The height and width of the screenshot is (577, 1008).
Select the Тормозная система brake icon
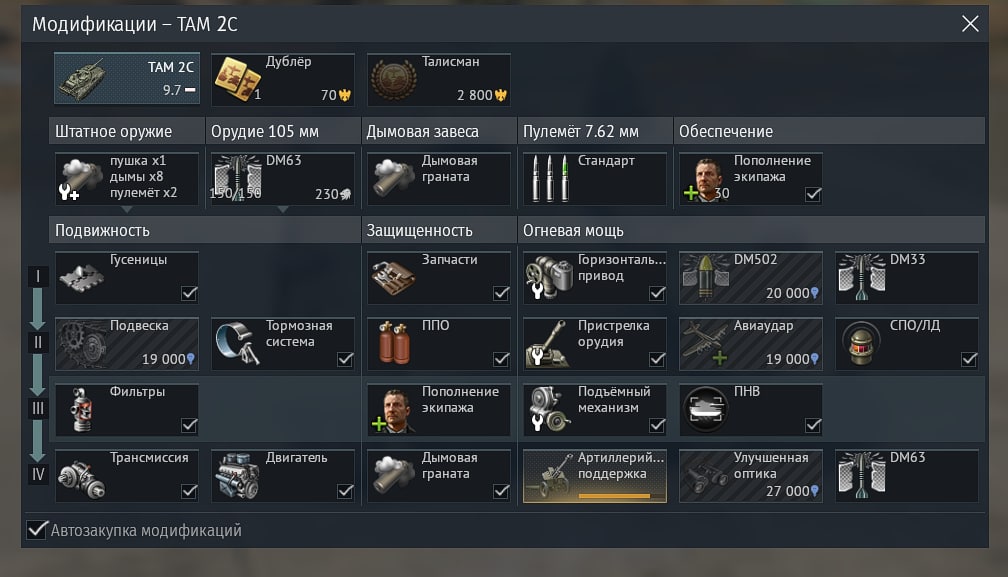click(238, 343)
